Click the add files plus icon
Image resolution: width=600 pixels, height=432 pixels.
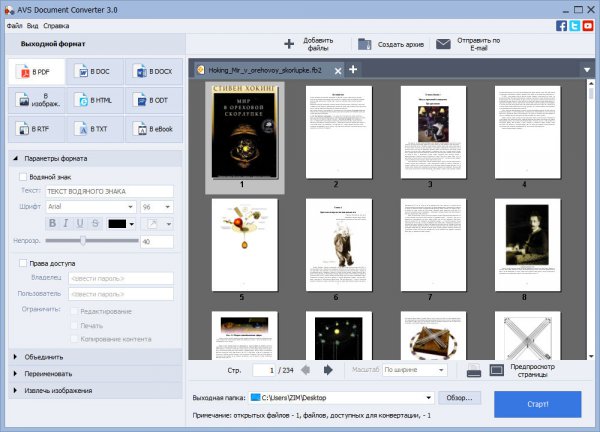coord(289,44)
